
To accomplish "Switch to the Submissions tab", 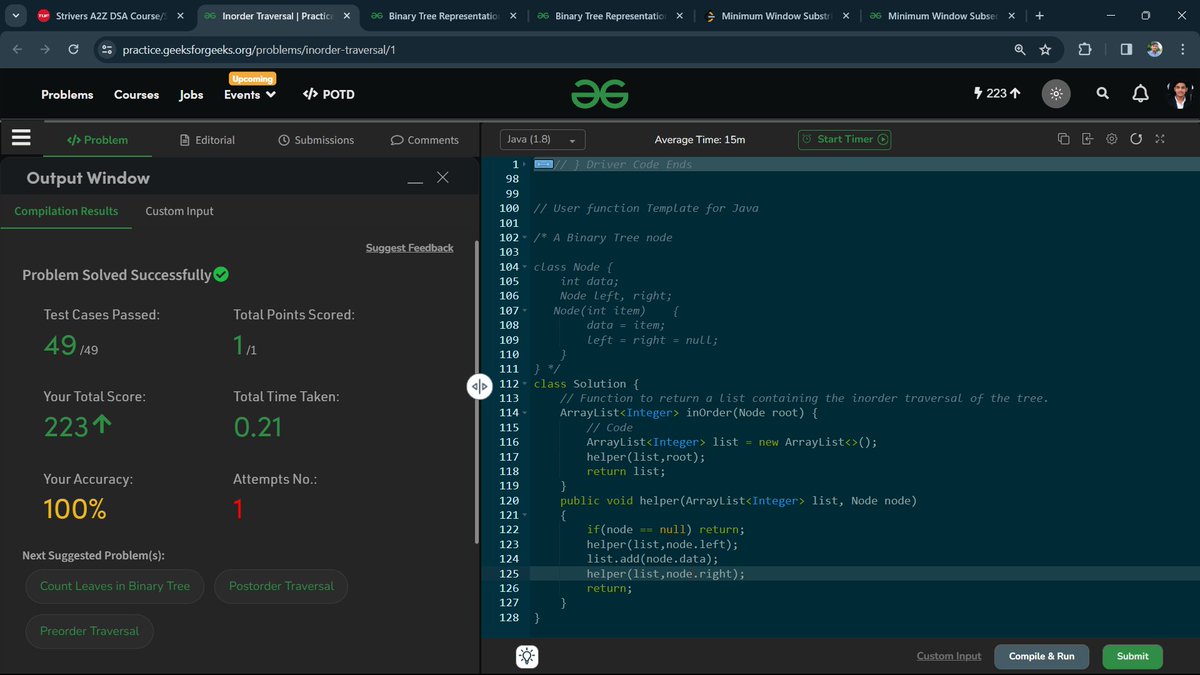I will [316, 140].
